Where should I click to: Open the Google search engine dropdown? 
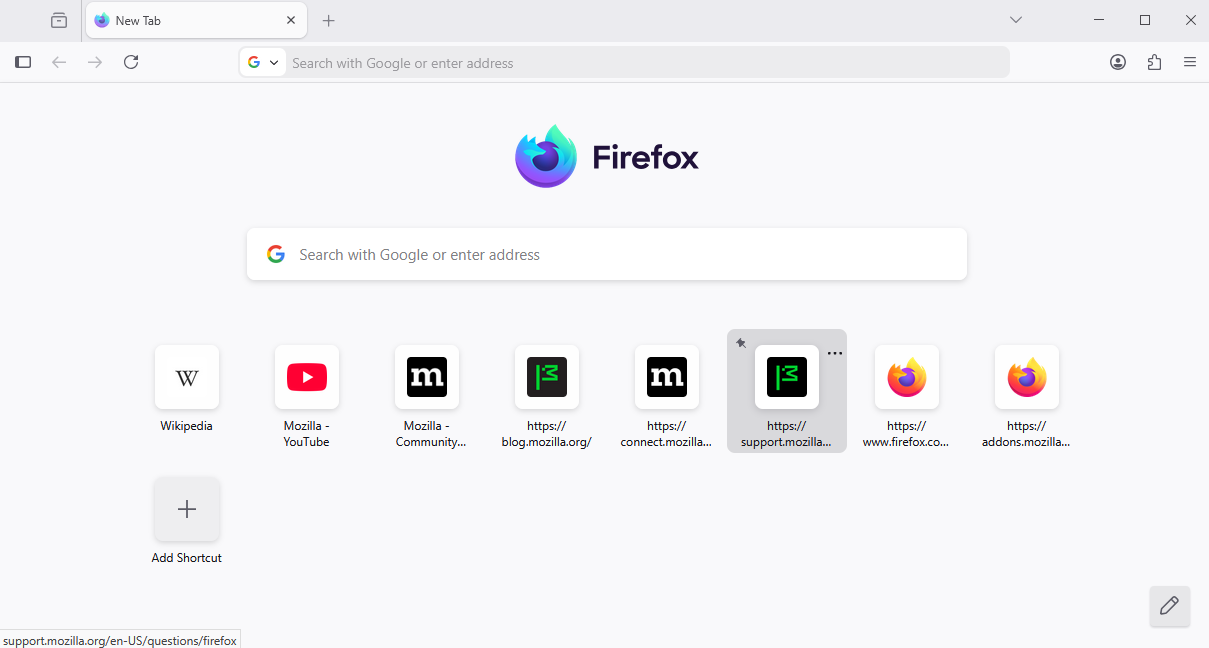click(x=263, y=62)
